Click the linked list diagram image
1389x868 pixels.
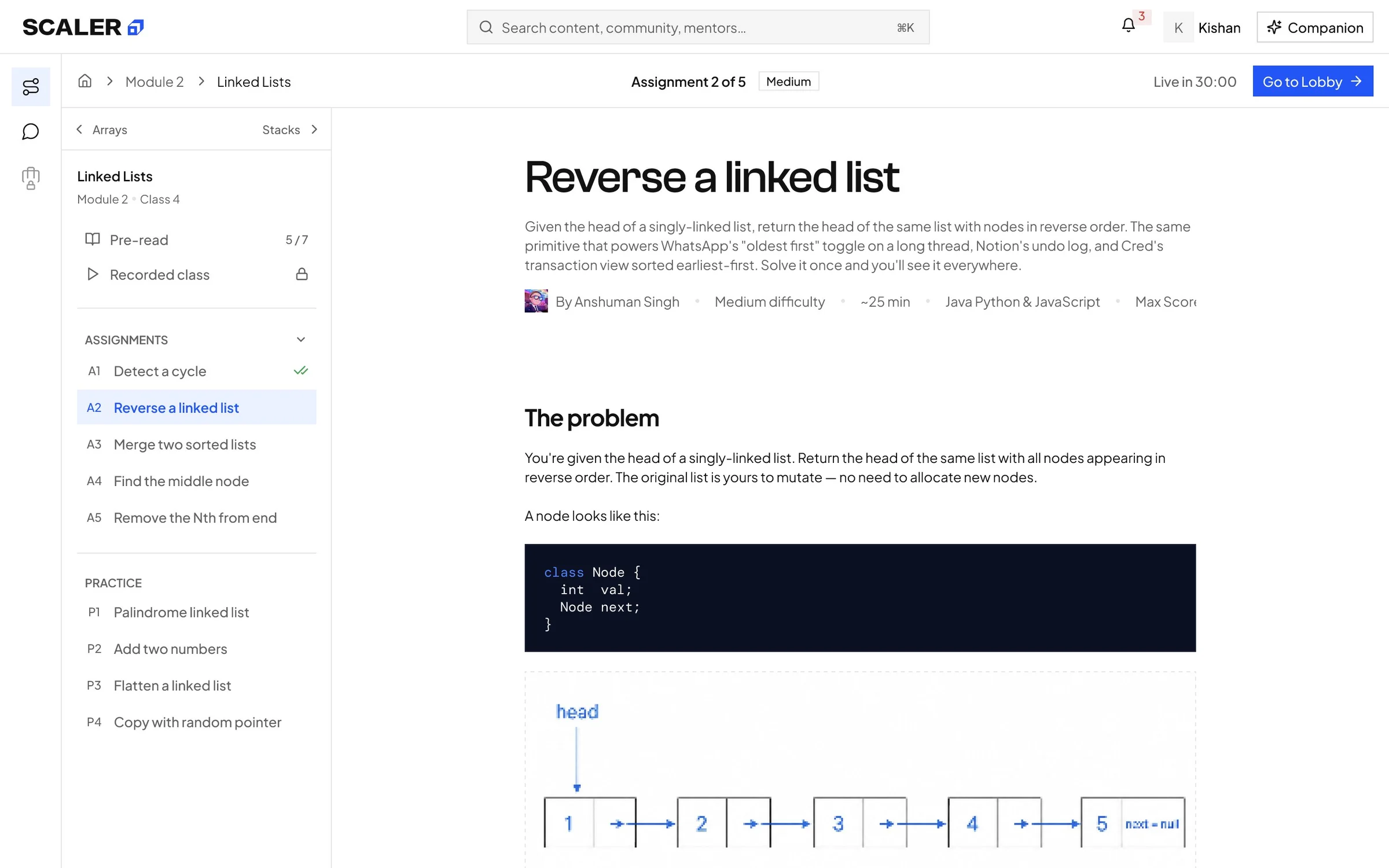coord(860,770)
